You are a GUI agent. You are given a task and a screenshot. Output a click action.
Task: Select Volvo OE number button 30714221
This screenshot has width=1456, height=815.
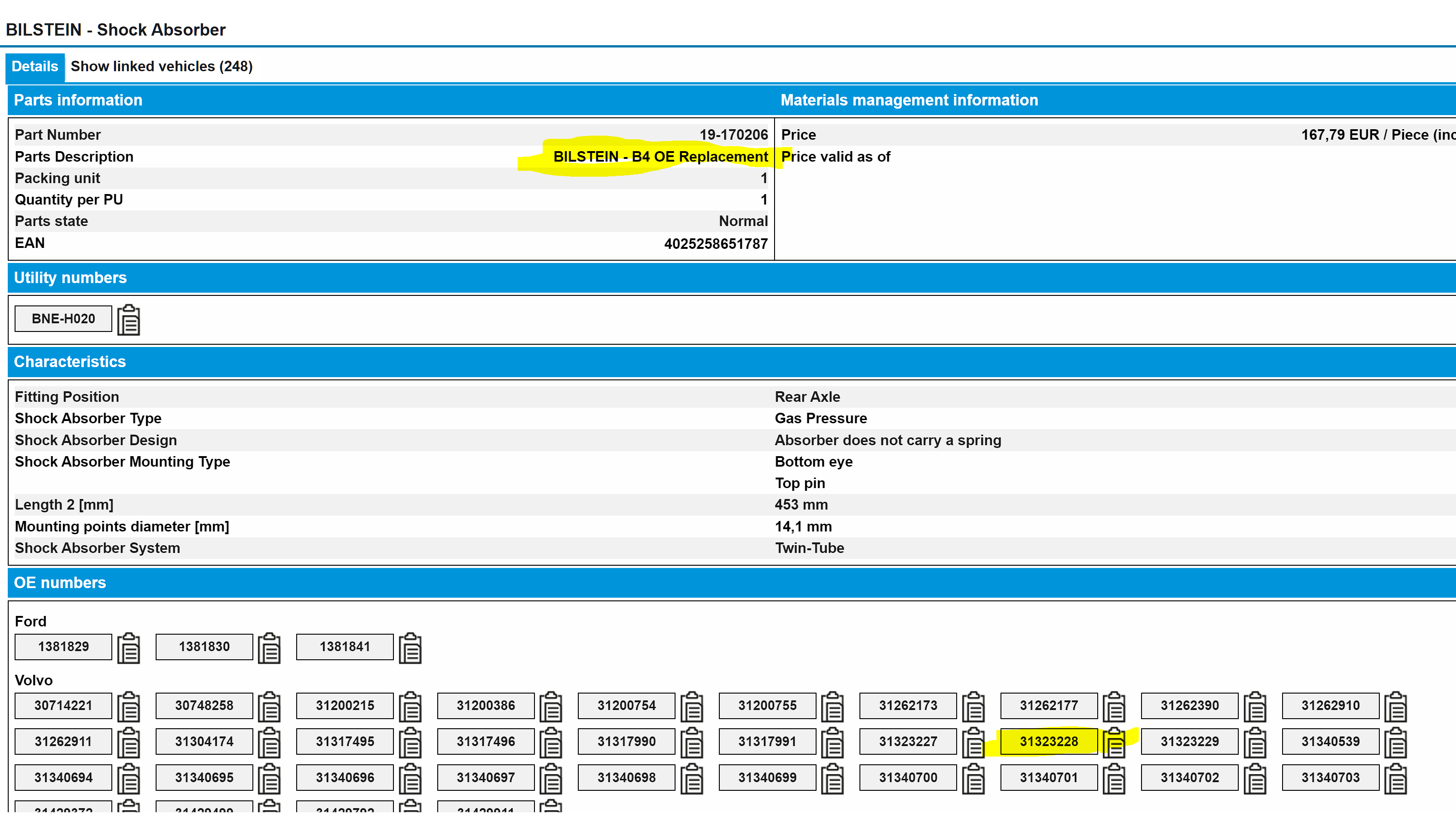[x=63, y=706]
